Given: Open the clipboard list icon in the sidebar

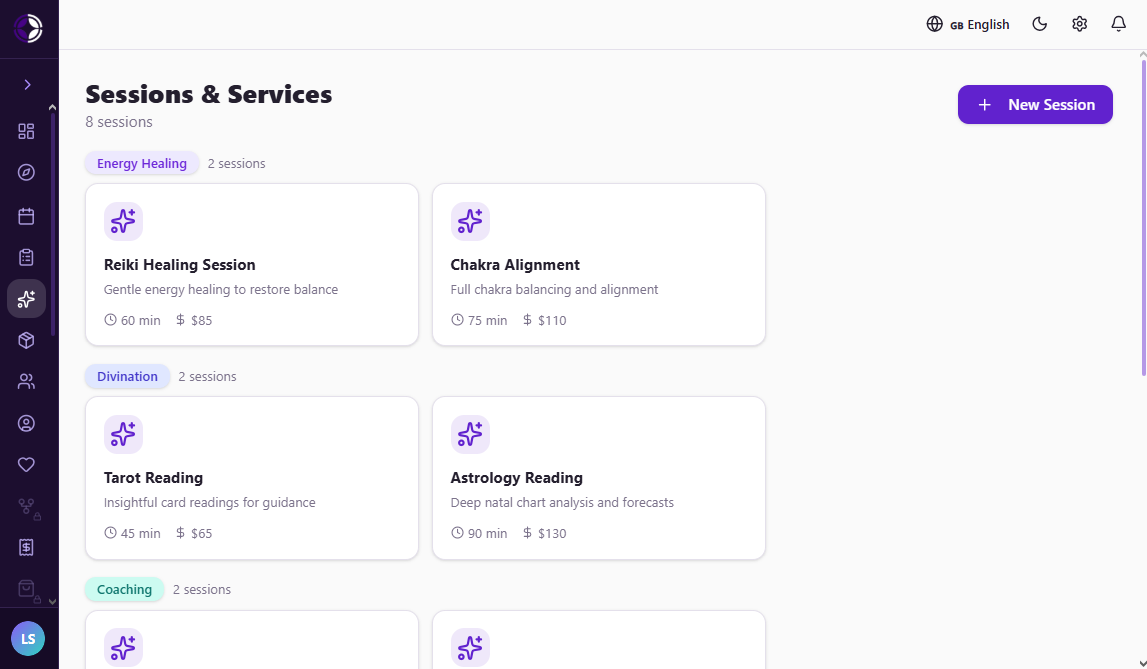Looking at the screenshot, I should pyautogui.click(x=26, y=257).
